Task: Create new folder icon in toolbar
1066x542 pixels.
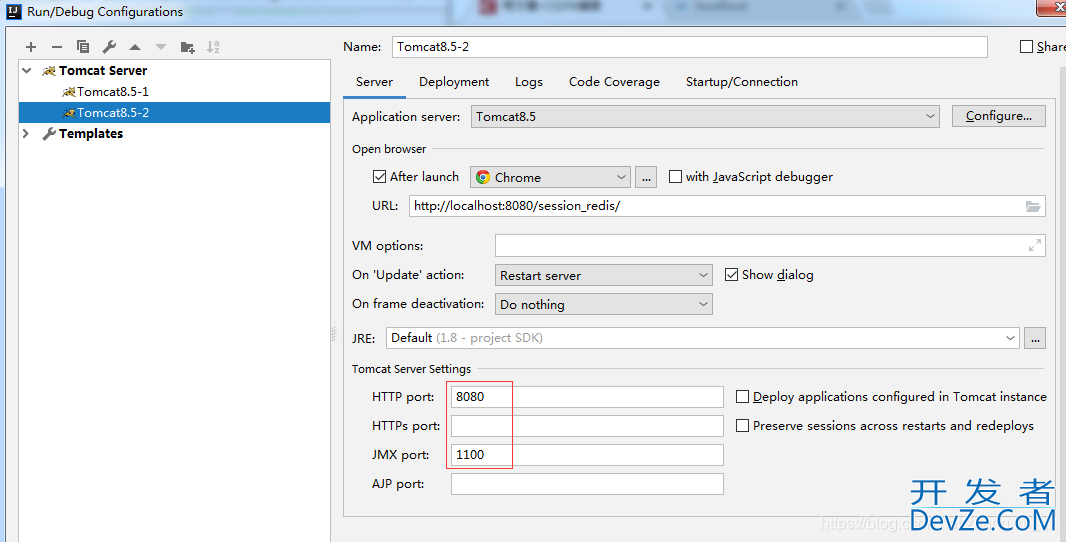Action: pos(188,47)
